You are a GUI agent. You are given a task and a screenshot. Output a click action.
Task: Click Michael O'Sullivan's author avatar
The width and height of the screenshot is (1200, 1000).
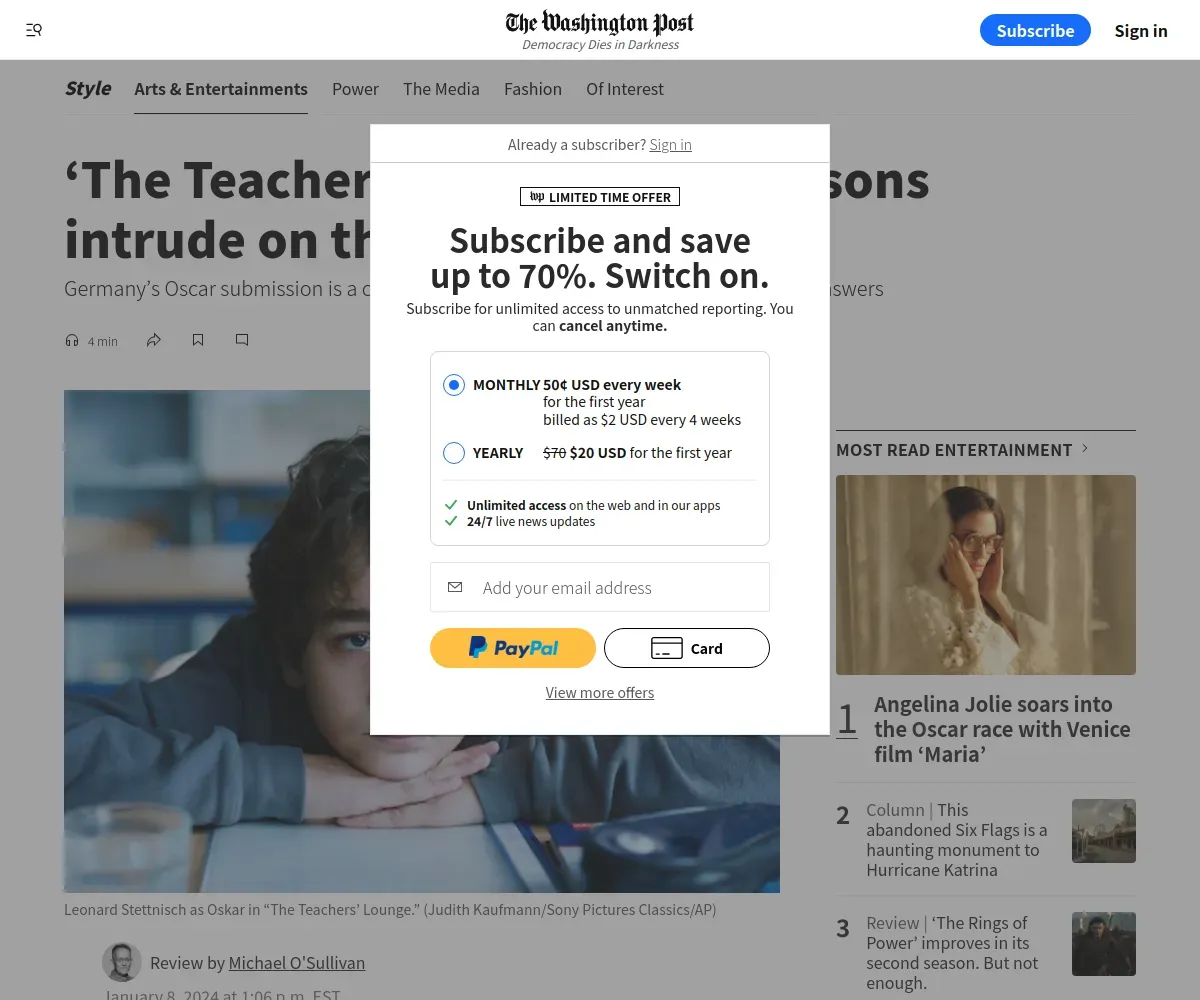(x=122, y=962)
